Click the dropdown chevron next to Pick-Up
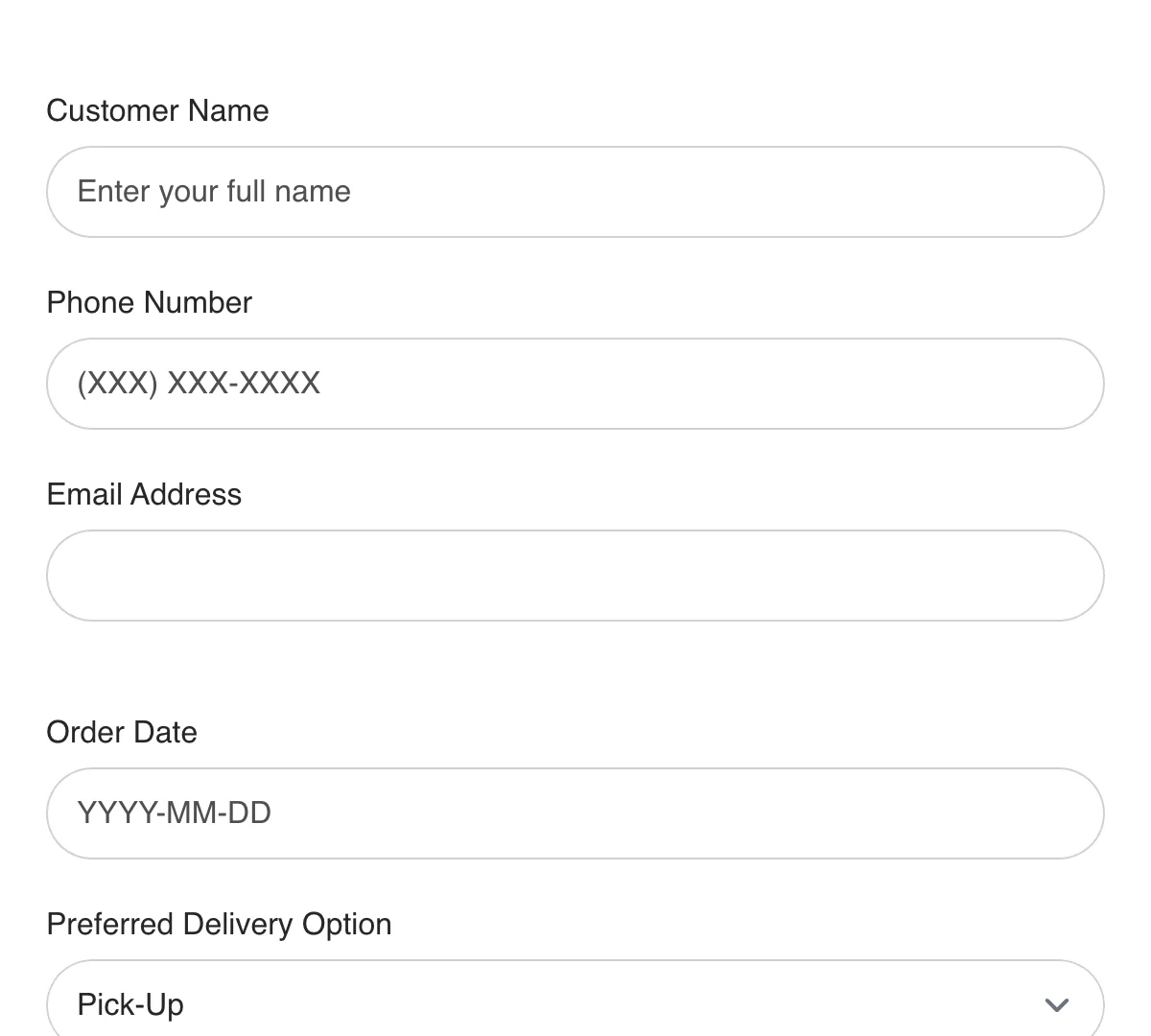This screenshot has height=1036, width=1151. 1055,1005
